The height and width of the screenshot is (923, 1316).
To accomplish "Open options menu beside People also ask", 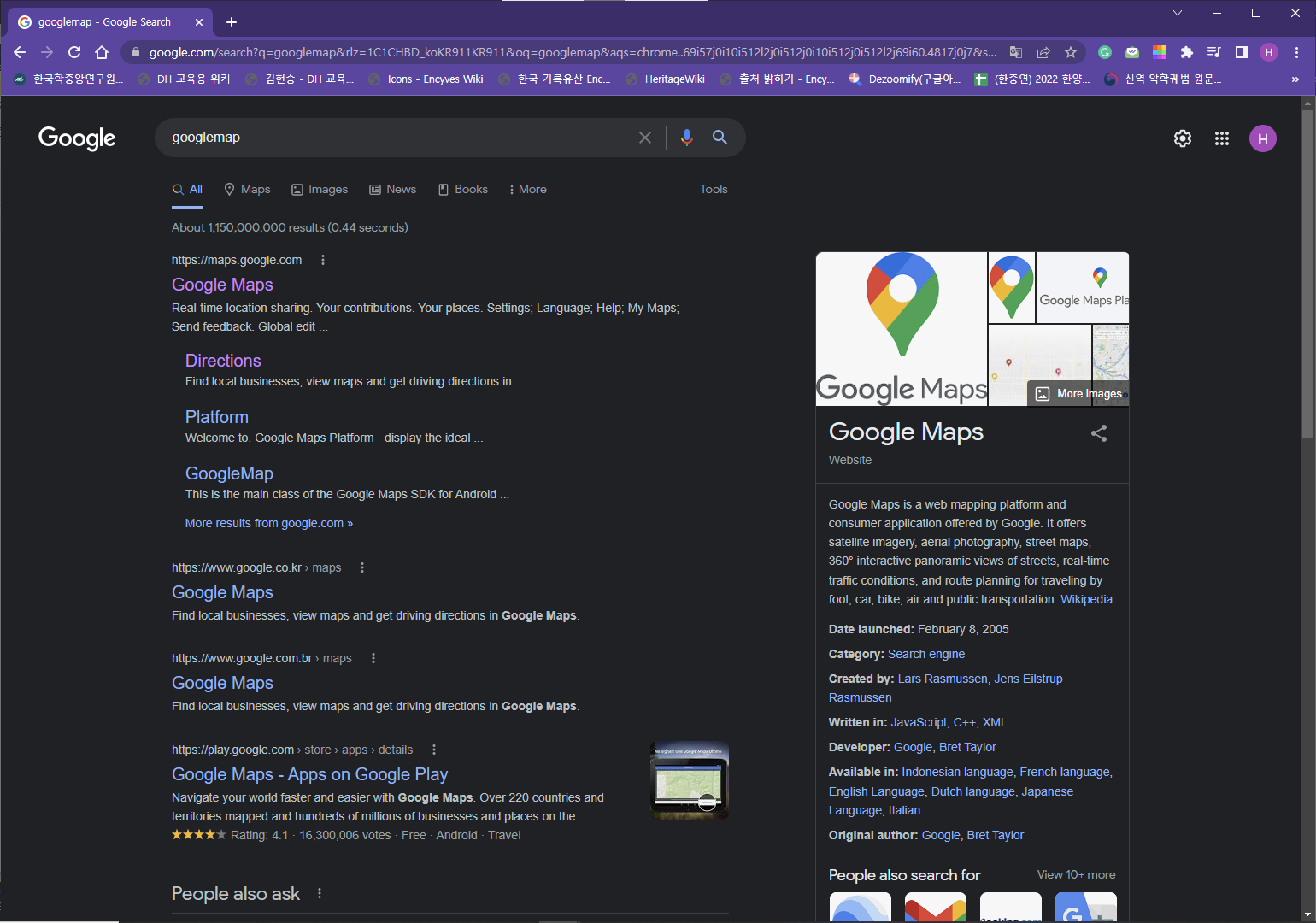I will click(x=320, y=893).
